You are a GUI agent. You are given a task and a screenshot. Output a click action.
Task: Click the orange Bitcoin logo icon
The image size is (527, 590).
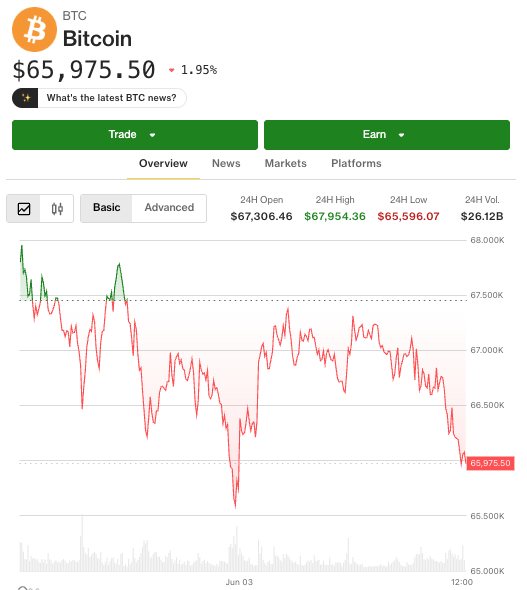[34, 29]
